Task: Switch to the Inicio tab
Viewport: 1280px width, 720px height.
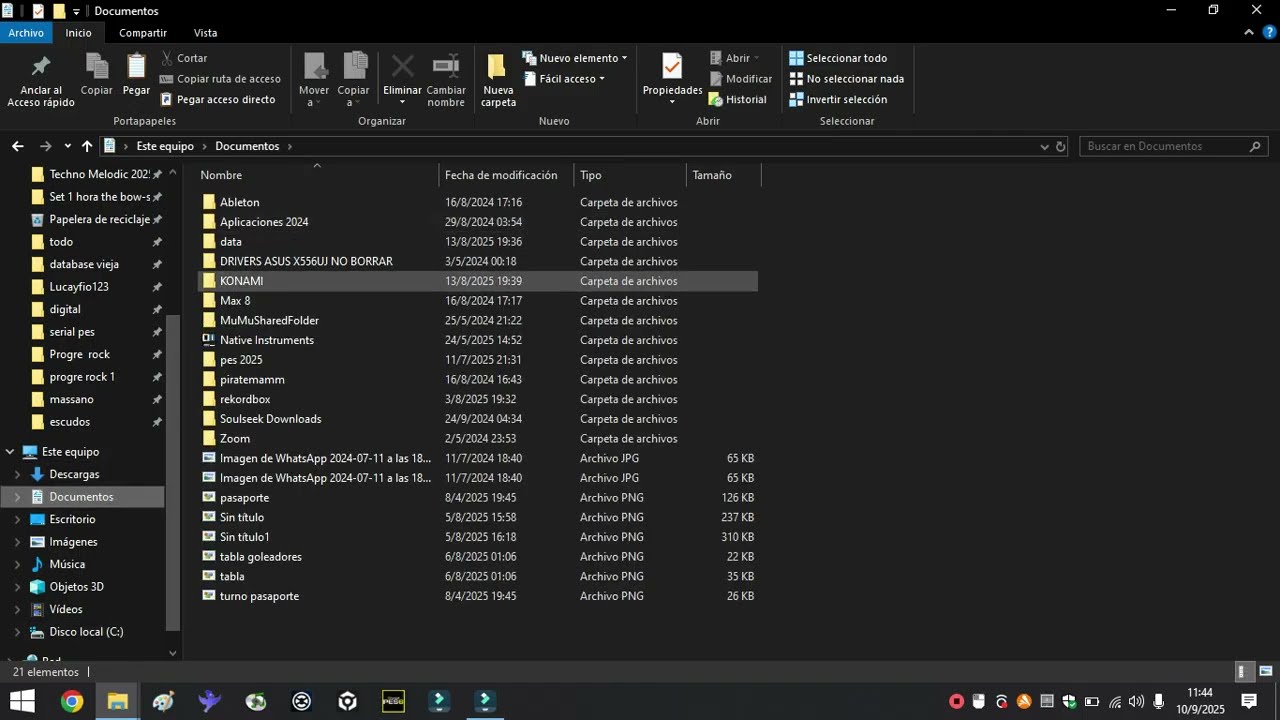Action: click(x=78, y=33)
